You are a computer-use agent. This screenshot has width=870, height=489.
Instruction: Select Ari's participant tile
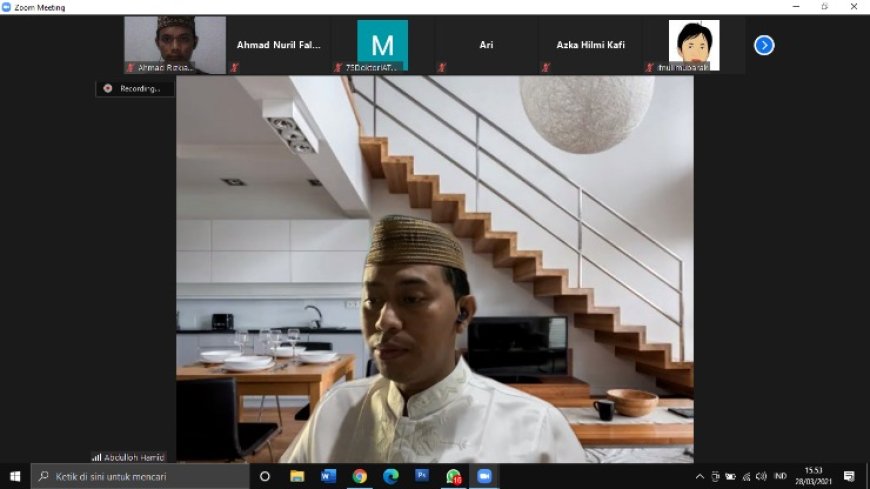pos(486,45)
